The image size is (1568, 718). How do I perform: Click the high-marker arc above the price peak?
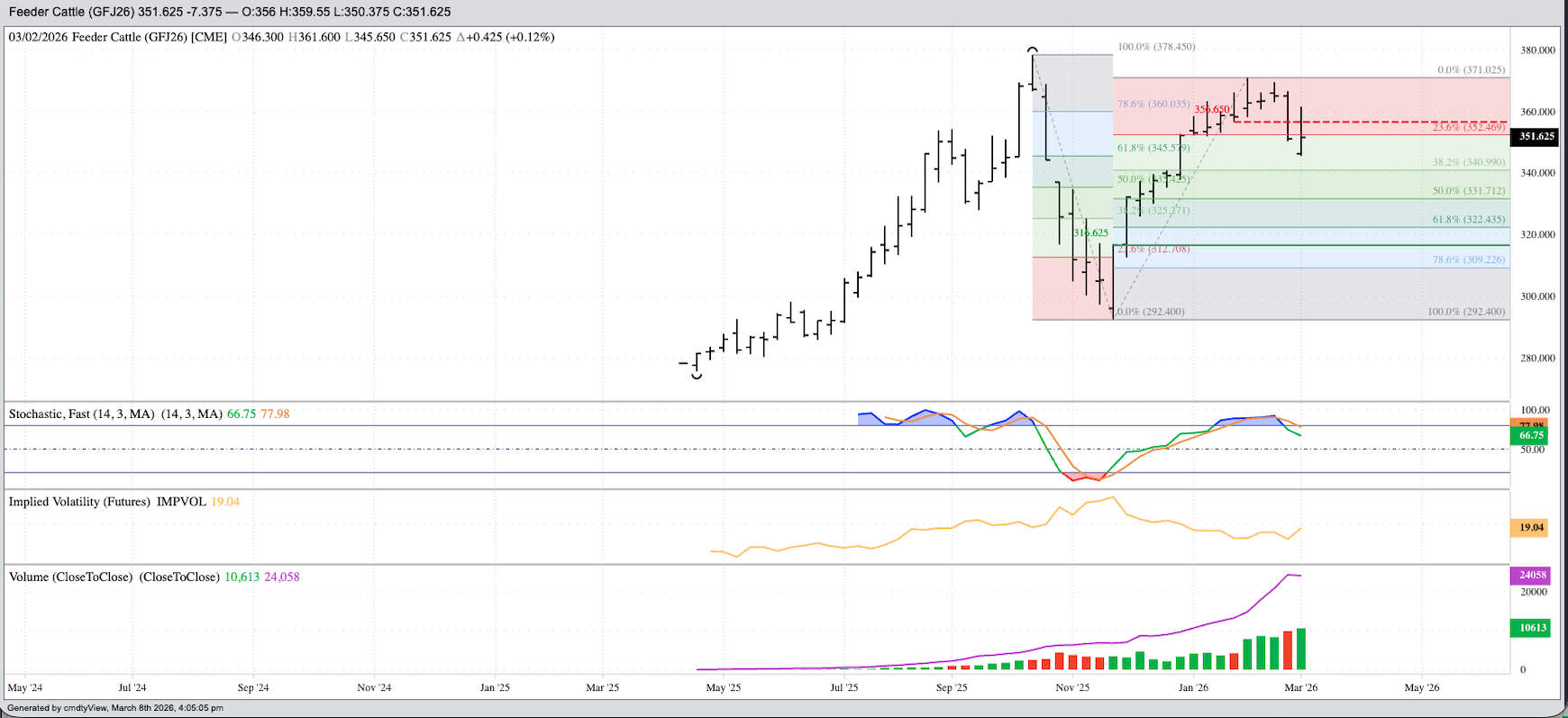pos(1033,50)
